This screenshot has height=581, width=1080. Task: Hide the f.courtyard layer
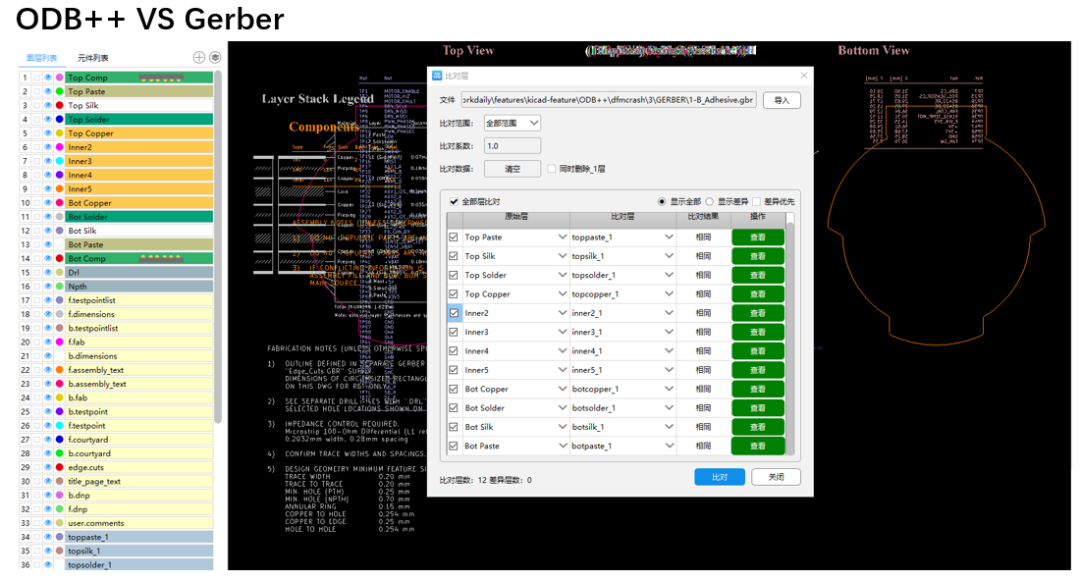[48, 439]
